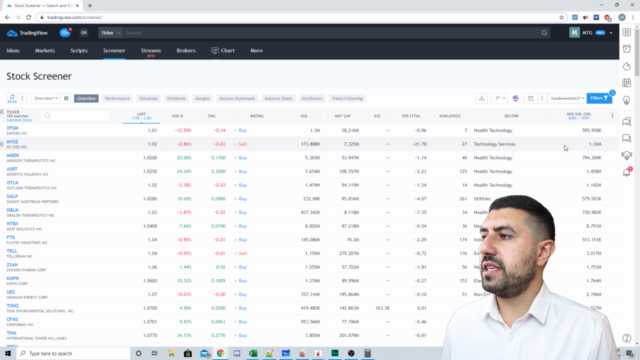The width and height of the screenshot is (640, 360).
Task: Select the Balance Sheet tab
Action: click(x=278, y=98)
